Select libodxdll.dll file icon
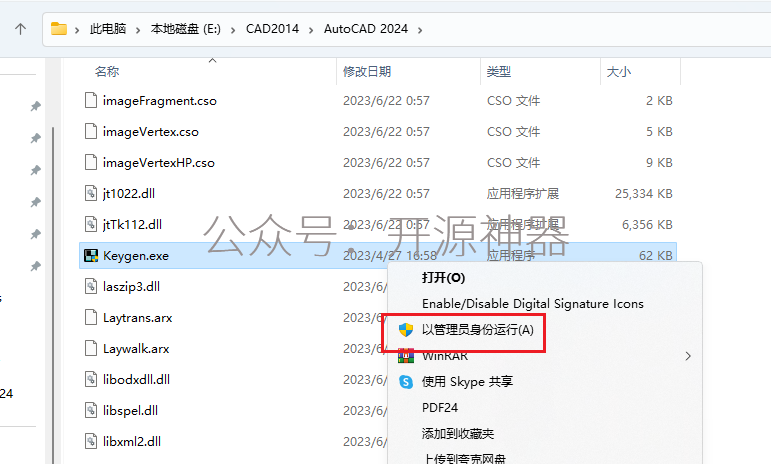The width and height of the screenshot is (771, 464). [x=91, y=379]
